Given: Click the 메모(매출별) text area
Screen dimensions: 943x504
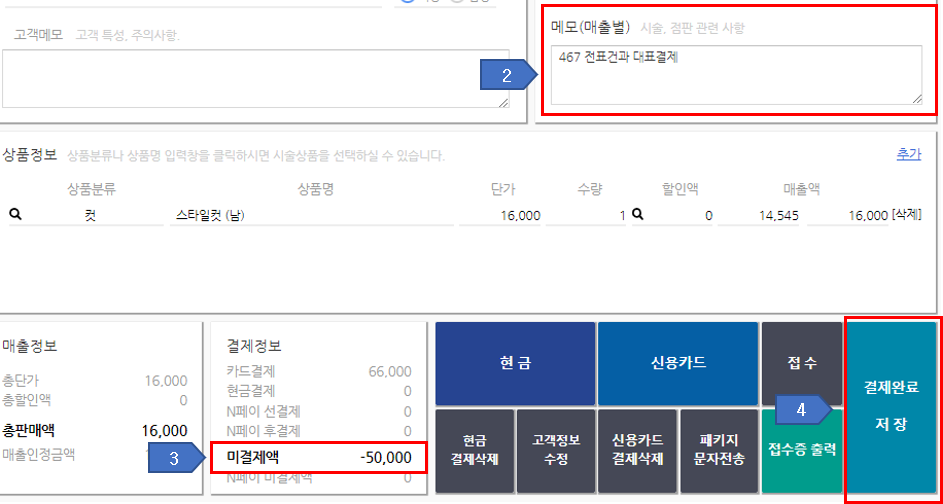Looking at the screenshot, I should tap(737, 75).
